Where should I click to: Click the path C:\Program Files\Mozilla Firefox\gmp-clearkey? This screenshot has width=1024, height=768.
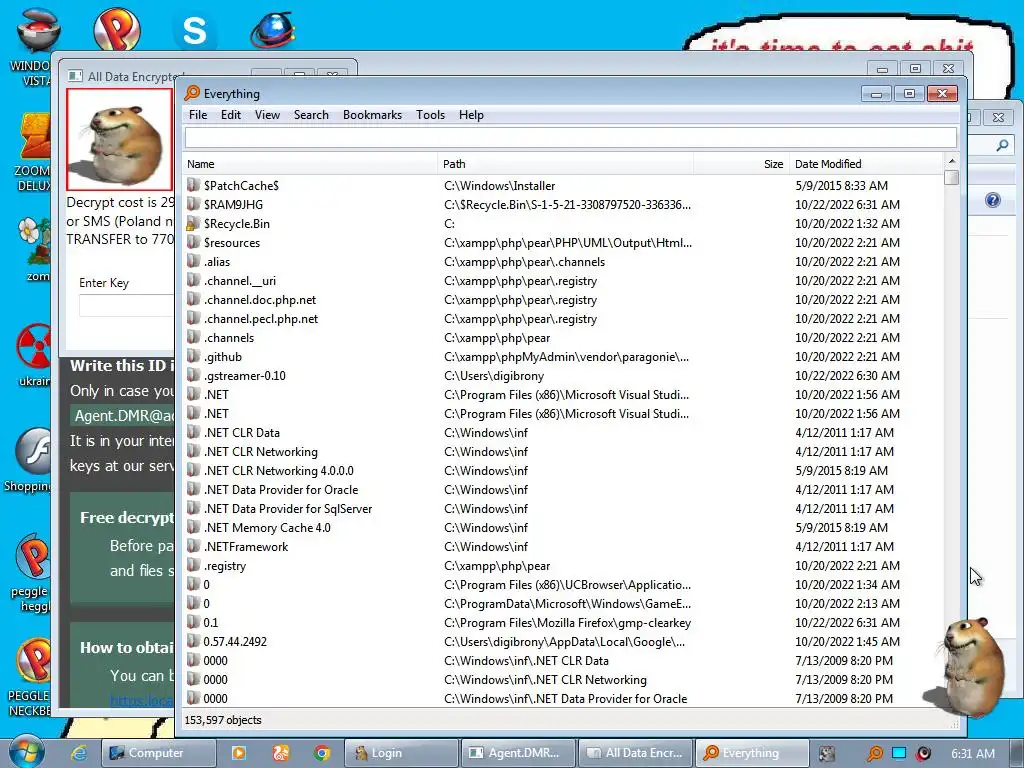[568, 622]
